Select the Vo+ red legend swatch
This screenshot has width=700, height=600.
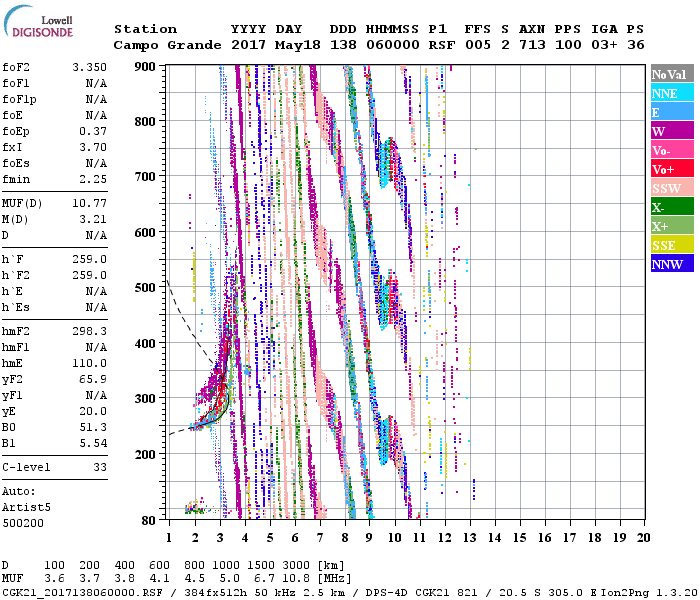pos(672,169)
